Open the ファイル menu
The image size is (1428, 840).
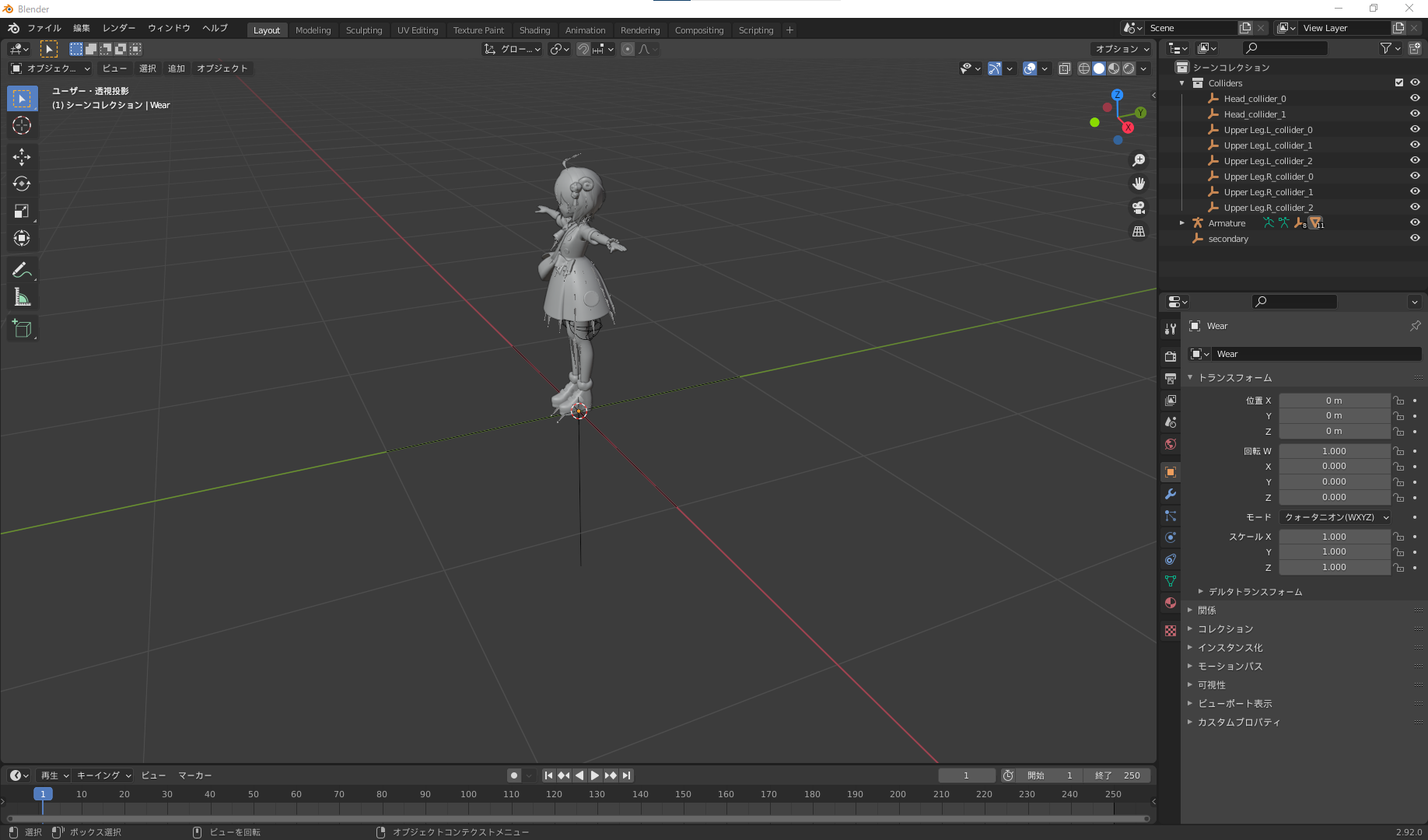pyautogui.click(x=44, y=28)
